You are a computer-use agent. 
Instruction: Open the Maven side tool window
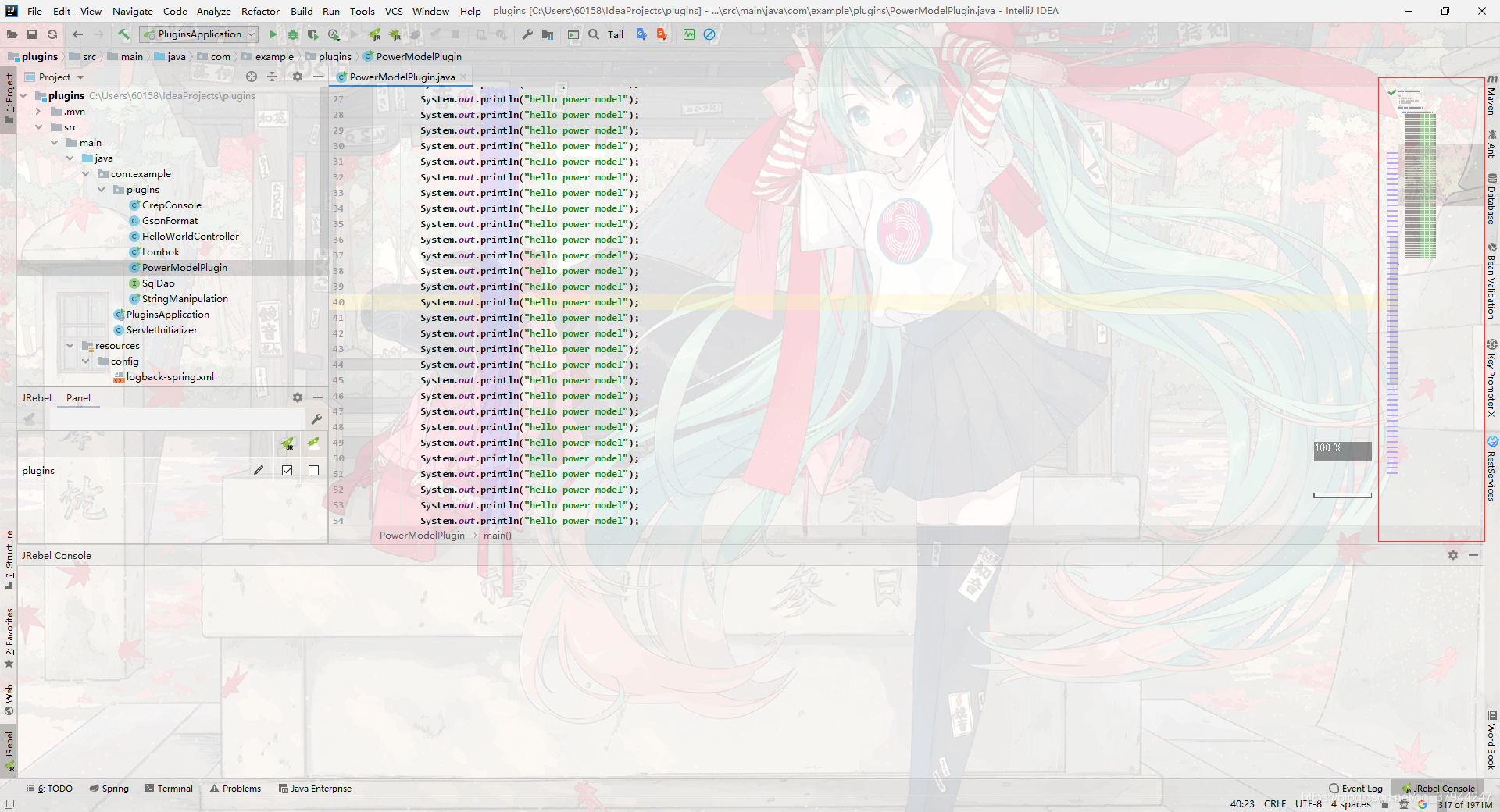(x=1492, y=95)
